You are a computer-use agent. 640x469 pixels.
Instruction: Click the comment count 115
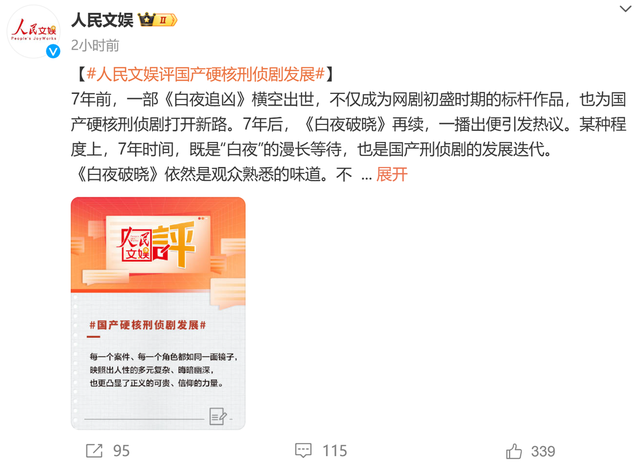335,451
